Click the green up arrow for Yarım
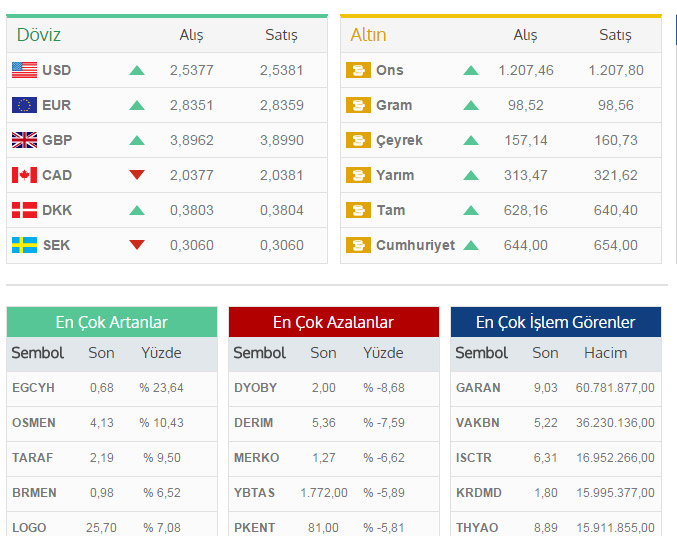 [471, 175]
